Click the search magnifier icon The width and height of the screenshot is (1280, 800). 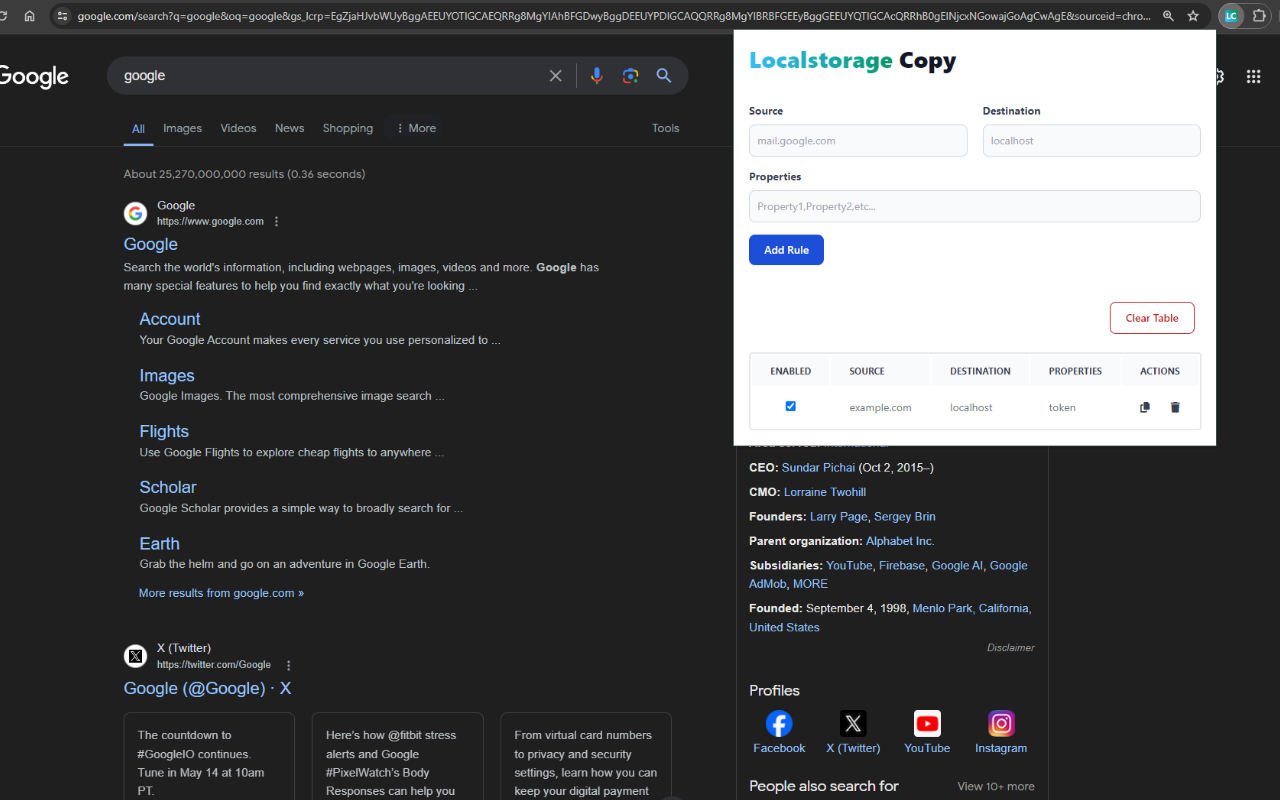point(663,75)
